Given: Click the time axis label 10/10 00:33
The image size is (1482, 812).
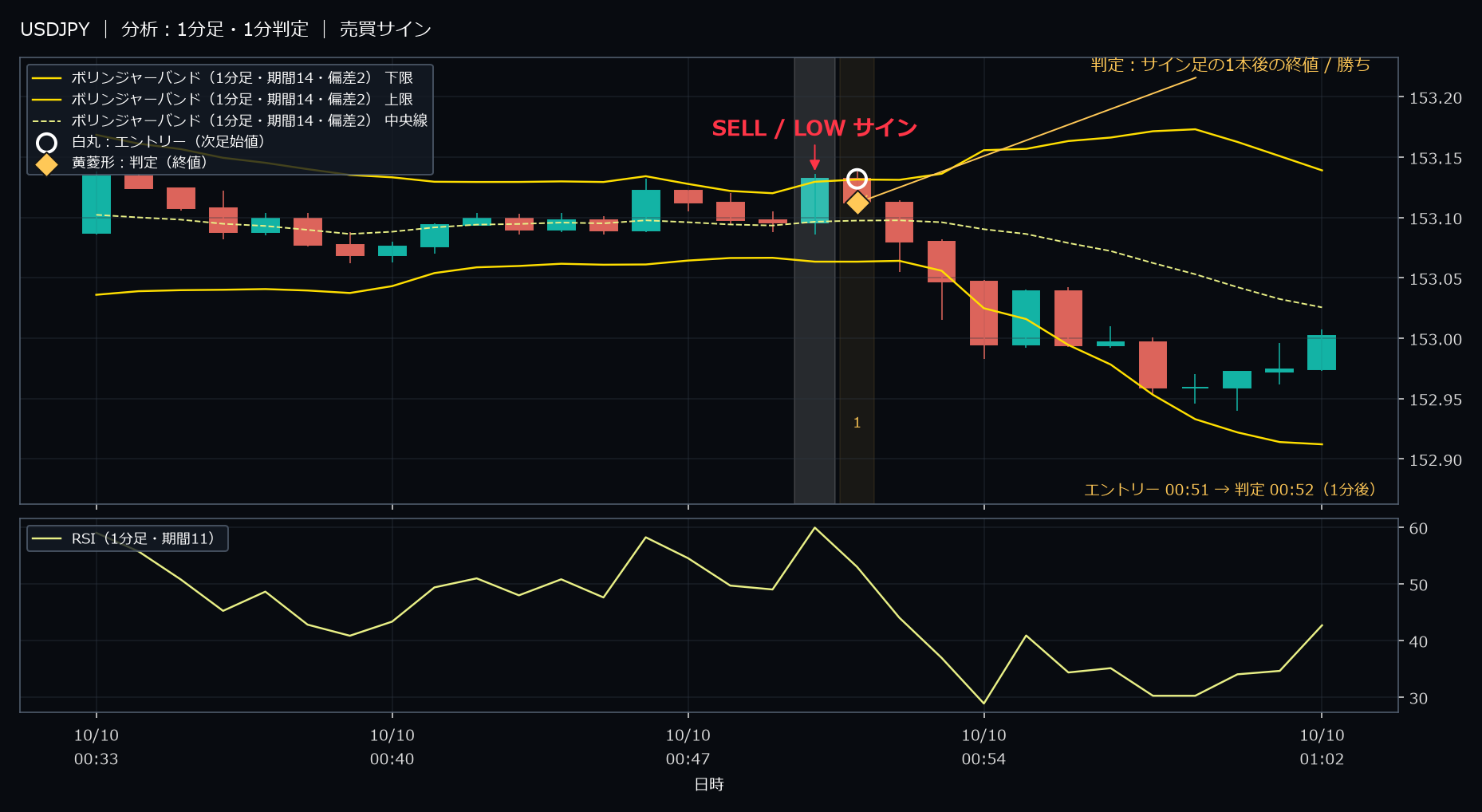Looking at the screenshot, I should tap(97, 747).
